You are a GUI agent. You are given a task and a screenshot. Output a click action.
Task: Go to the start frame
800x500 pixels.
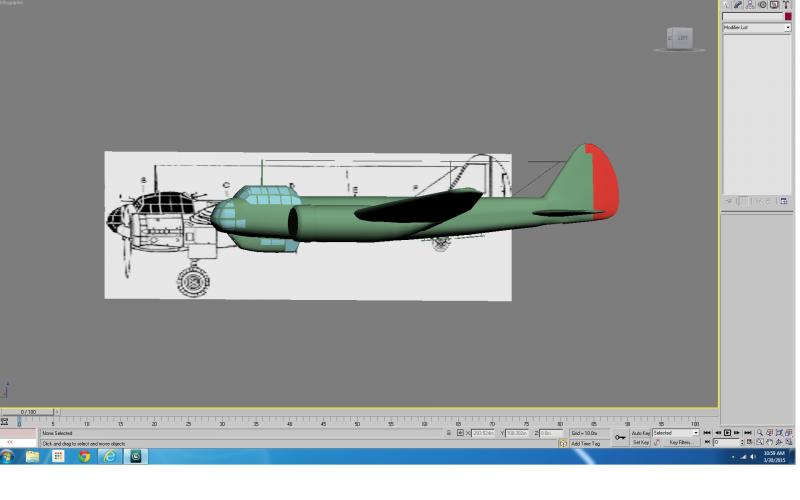click(x=707, y=433)
